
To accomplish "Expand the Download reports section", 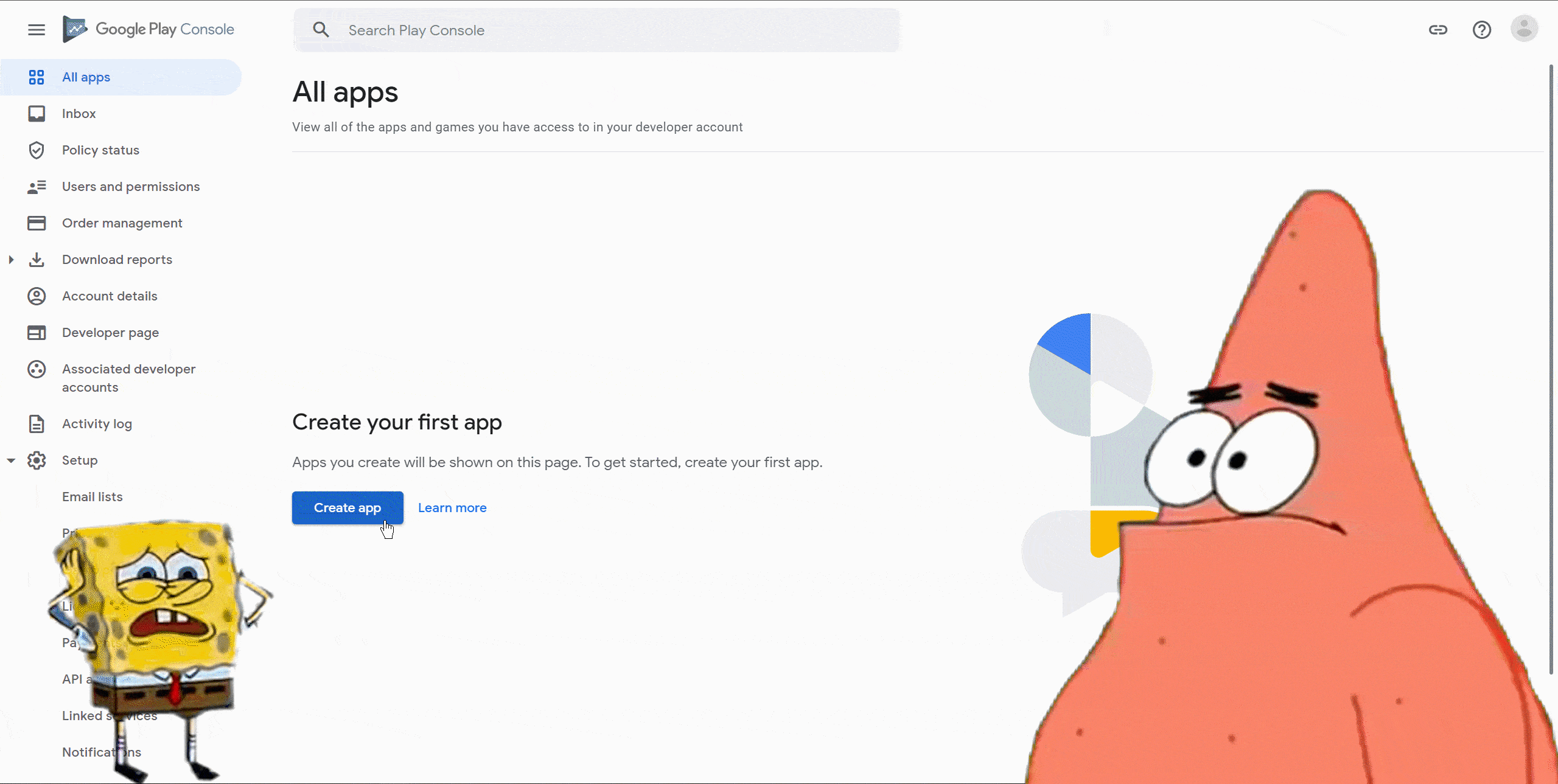I will pos(12,259).
